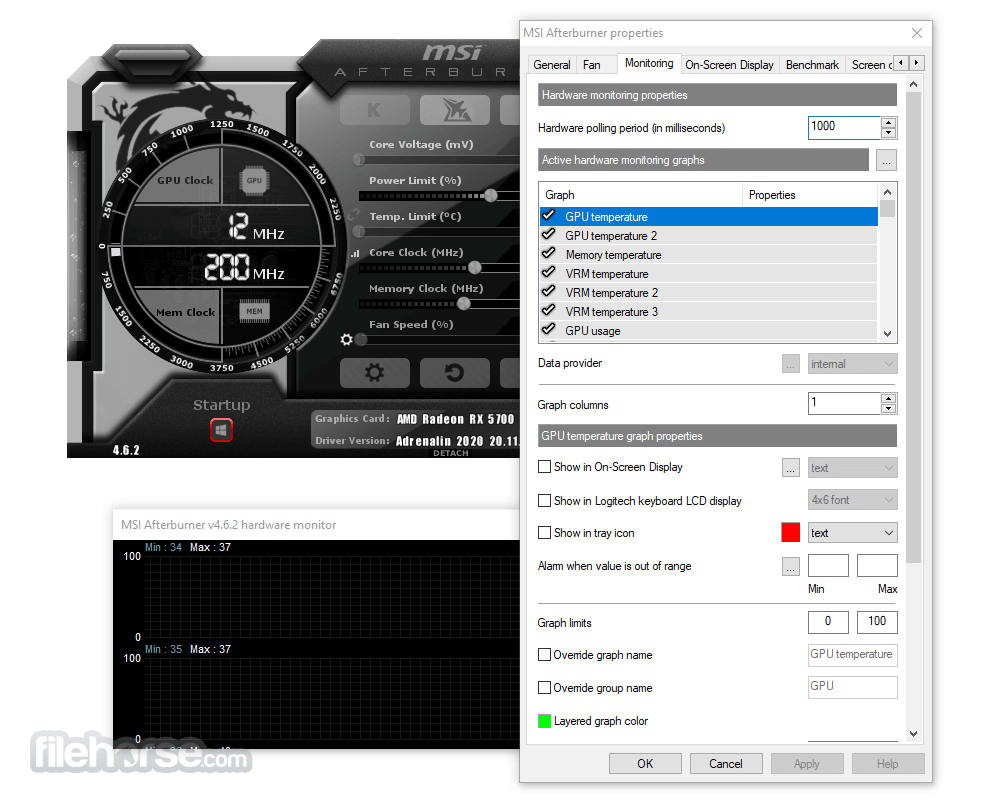Open tray icon text type dropdown
1000x803 pixels.
pos(852,533)
